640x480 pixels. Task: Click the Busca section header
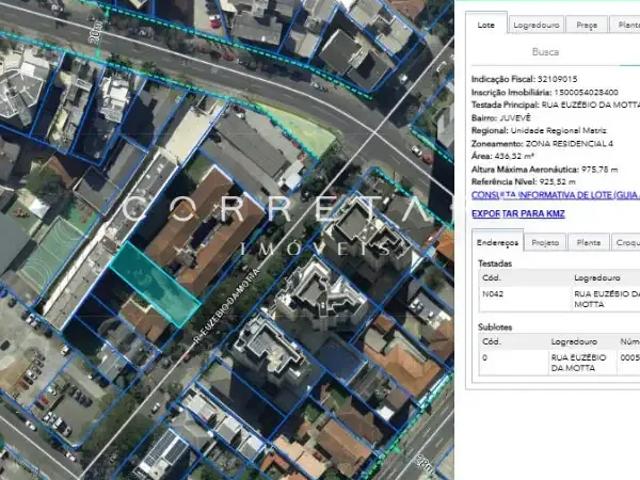pyautogui.click(x=545, y=52)
